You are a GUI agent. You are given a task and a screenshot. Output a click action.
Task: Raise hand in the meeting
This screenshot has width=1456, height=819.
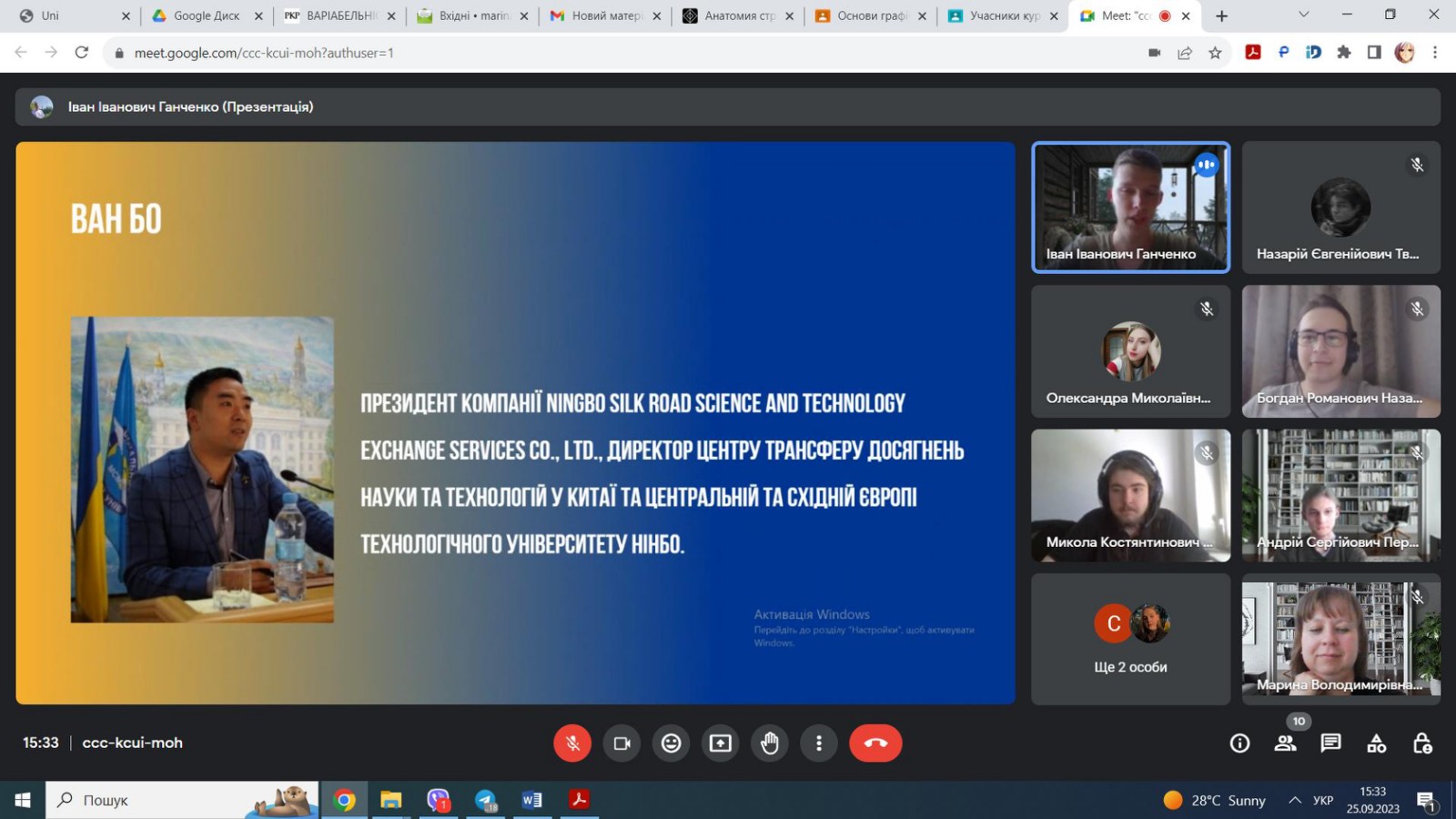pos(770,743)
